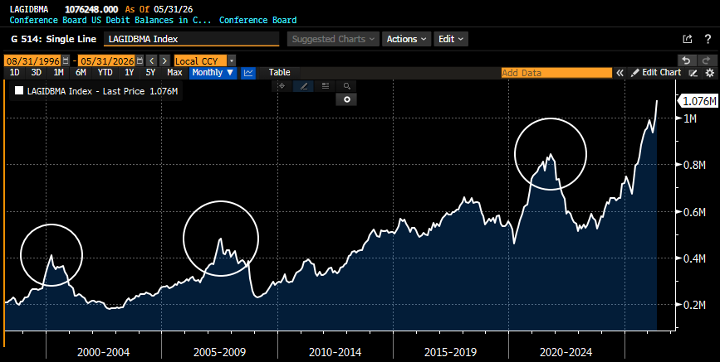The height and width of the screenshot is (362, 720).
Task: Click the Conference Board US Debit Balances description
Action: [110, 20]
